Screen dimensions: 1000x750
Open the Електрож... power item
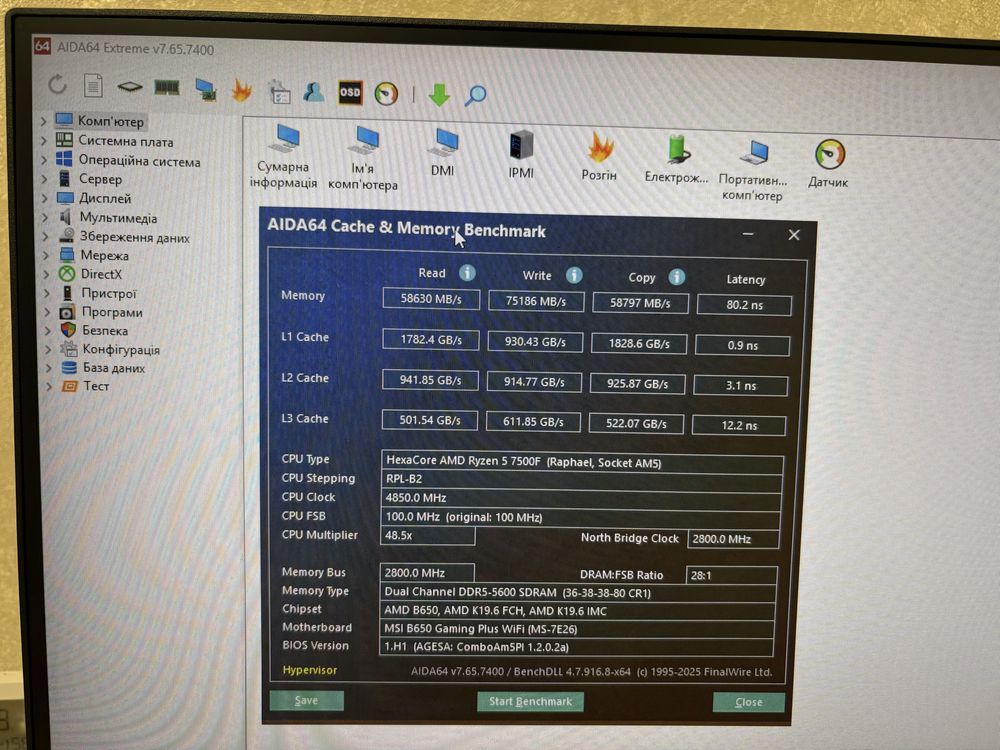676,158
